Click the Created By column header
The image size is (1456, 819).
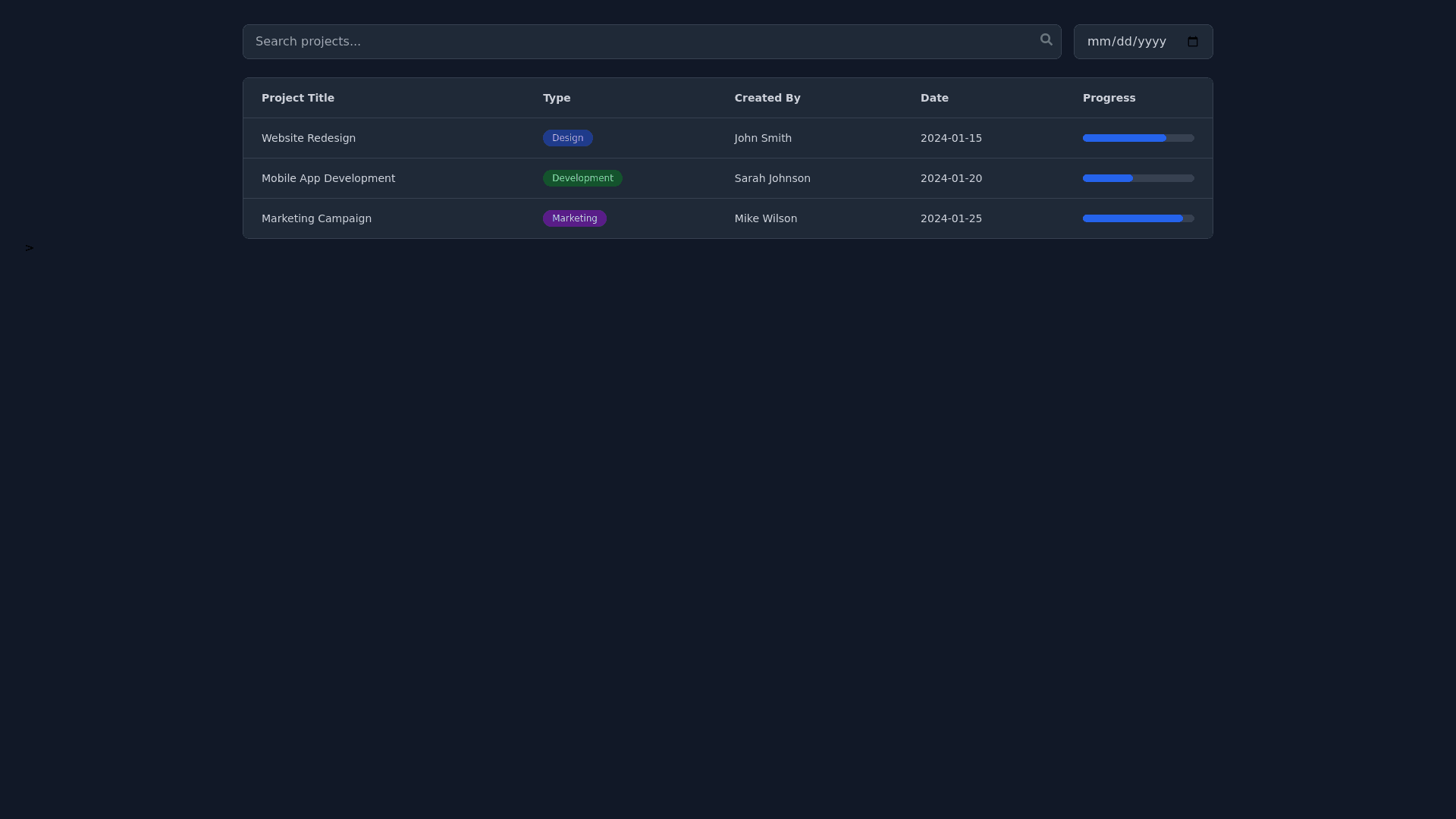tap(767, 98)
